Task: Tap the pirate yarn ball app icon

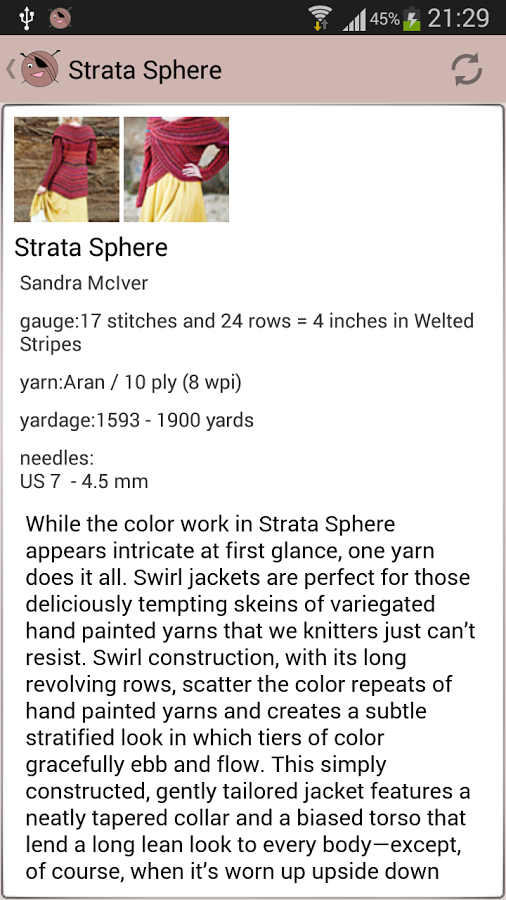Action: pyautogui.click(x=40, y=69)
